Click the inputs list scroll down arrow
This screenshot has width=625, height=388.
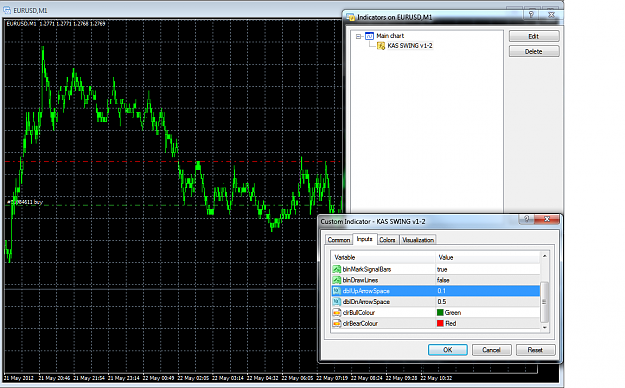point(544,327)
